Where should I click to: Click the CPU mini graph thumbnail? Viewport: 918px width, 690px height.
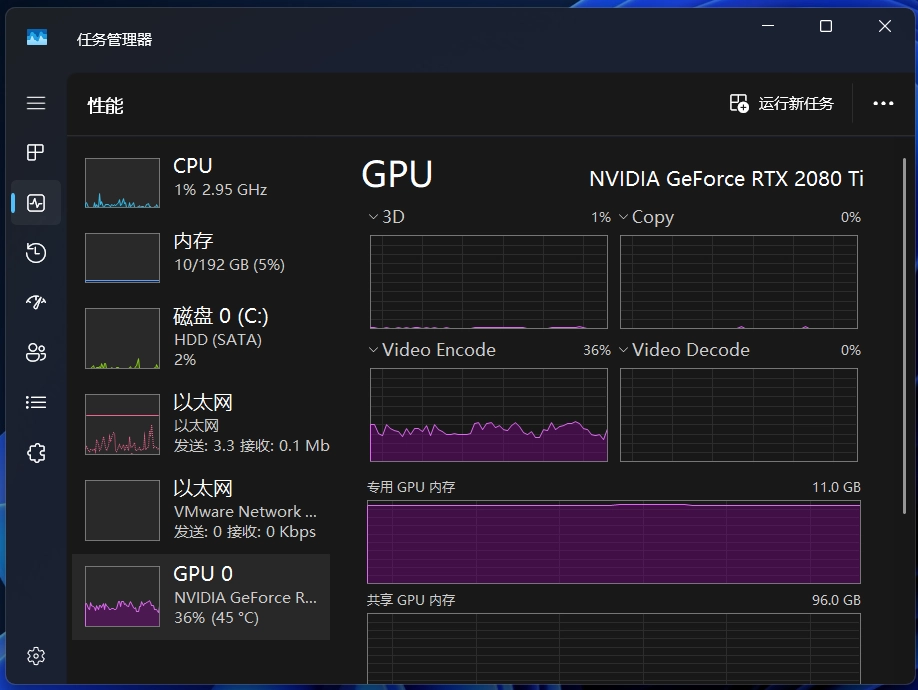point(122,183)
